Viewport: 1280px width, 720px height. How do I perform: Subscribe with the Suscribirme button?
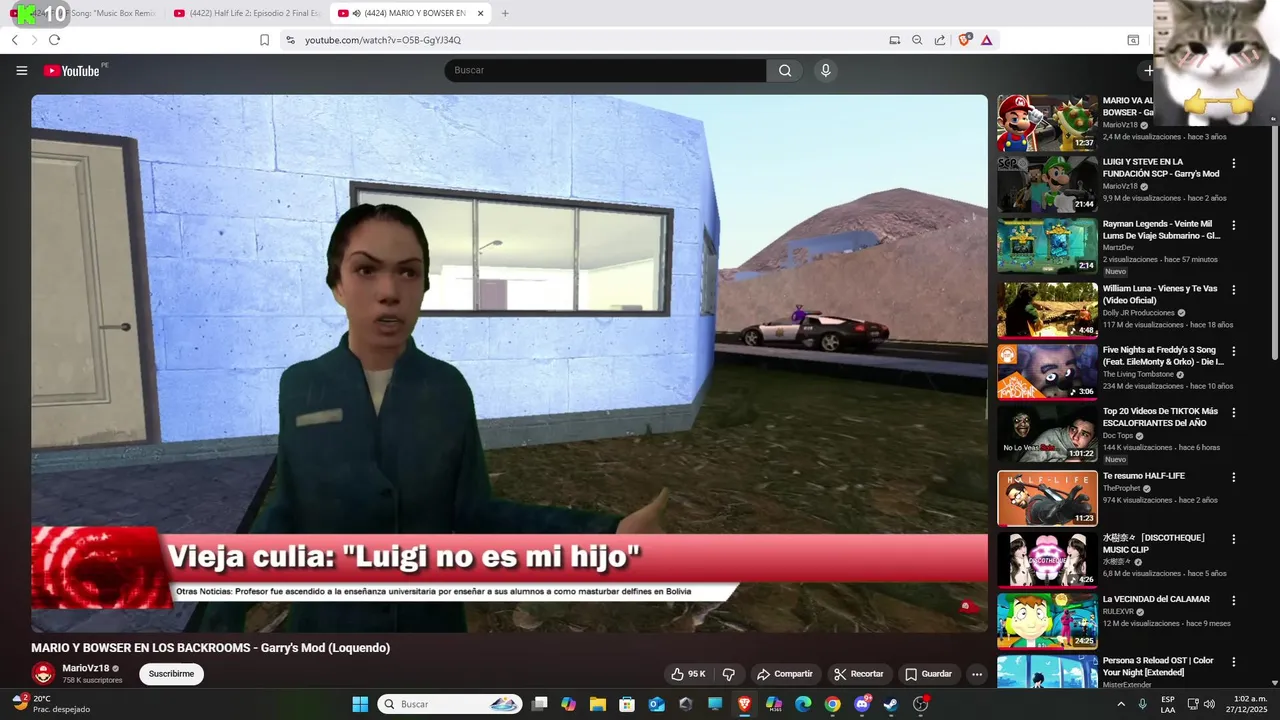coord(171,674)
